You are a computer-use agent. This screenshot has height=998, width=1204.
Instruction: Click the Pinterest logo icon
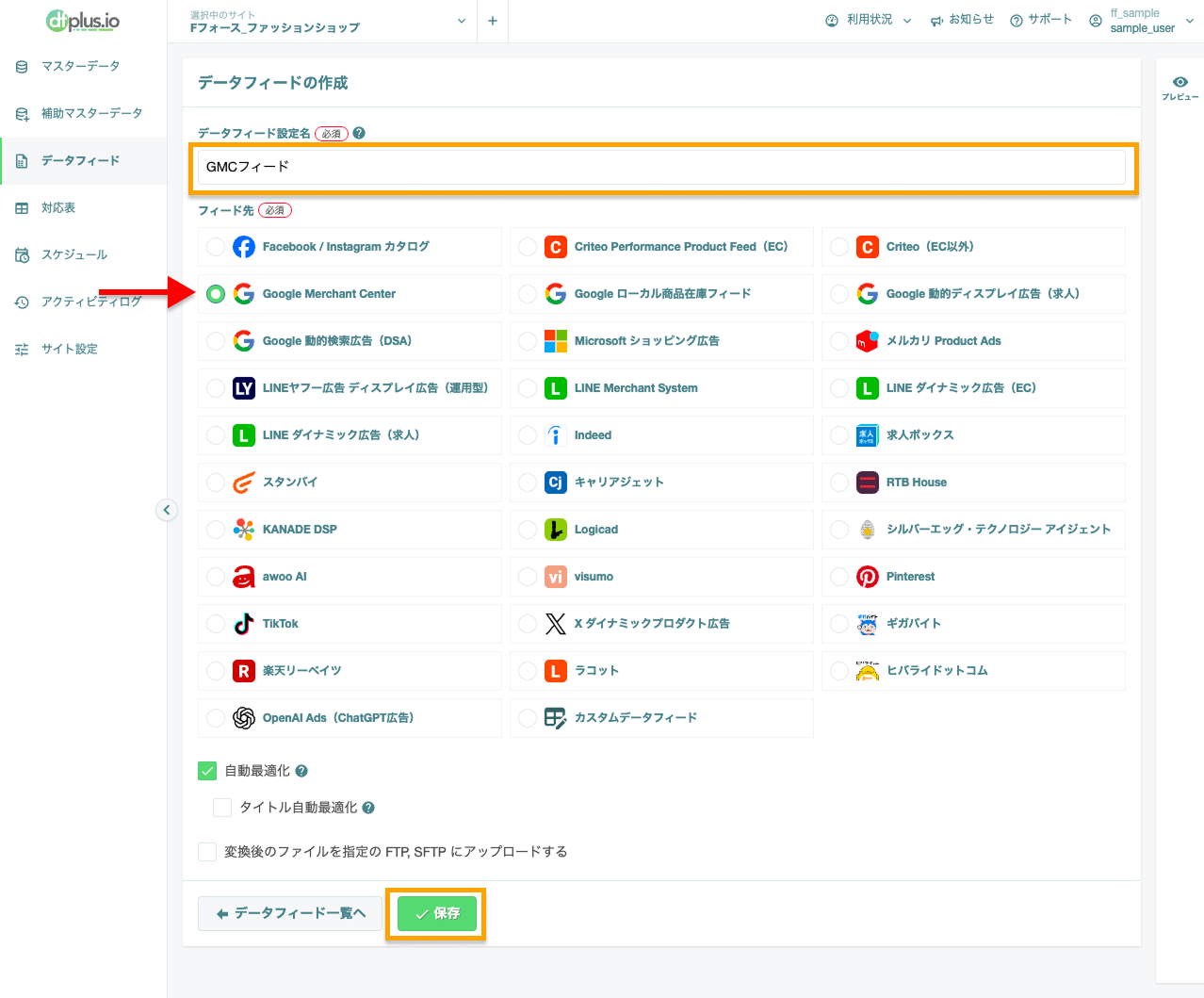click(868, 577)
